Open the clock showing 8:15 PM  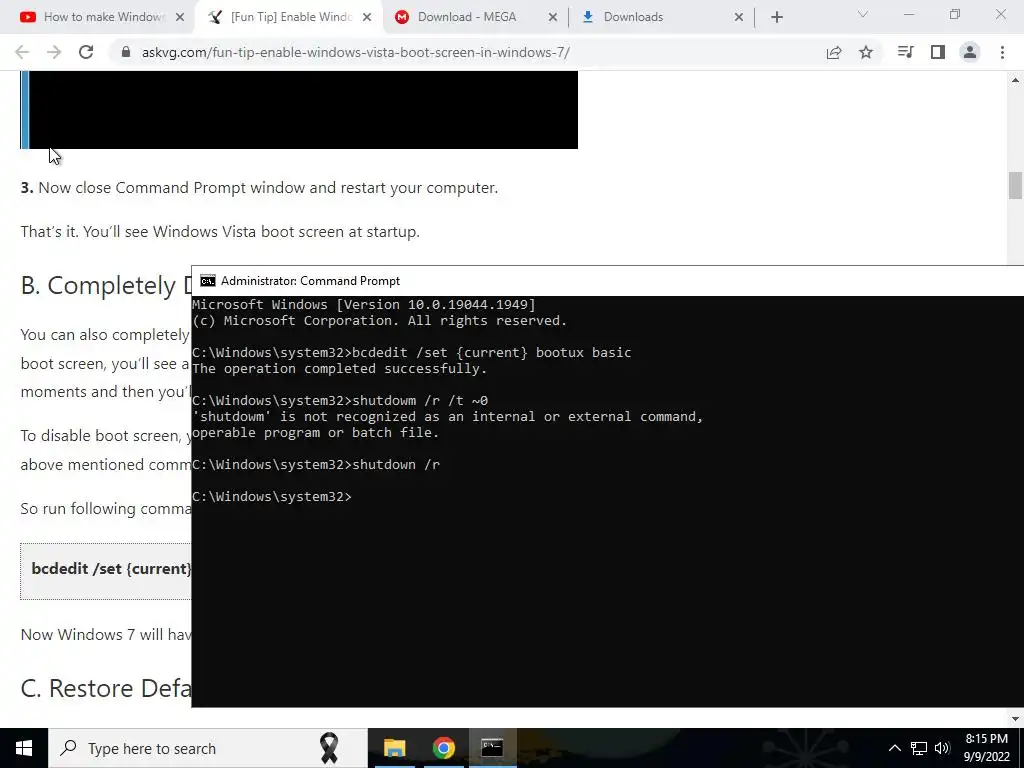pyautogui.click(x=986, y=748)
